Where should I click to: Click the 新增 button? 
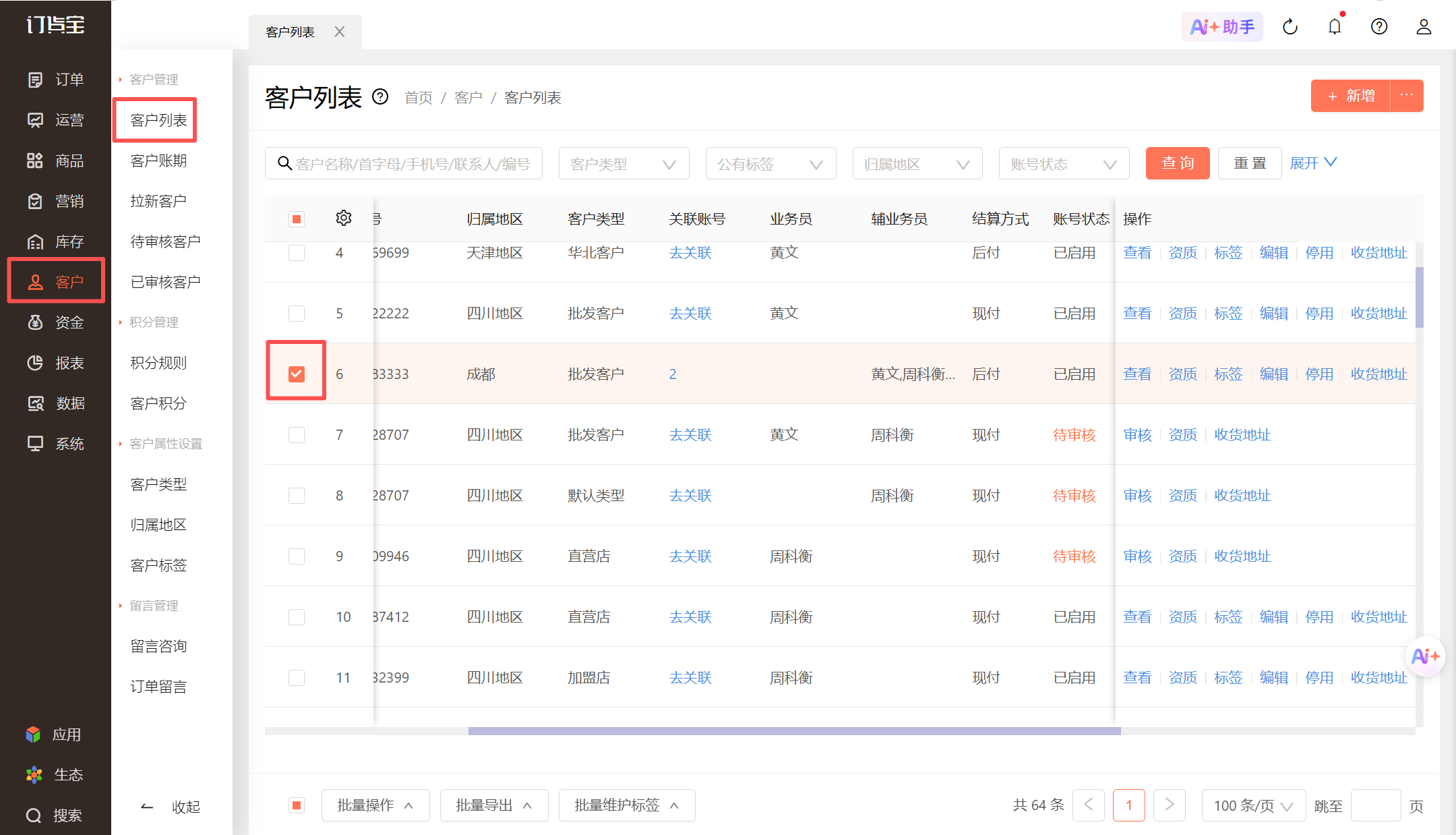[1351, 96]
